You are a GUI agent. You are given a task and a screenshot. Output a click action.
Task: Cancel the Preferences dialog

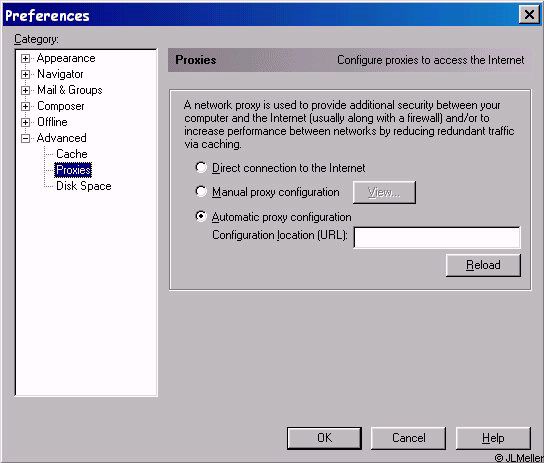pos(408,438)
